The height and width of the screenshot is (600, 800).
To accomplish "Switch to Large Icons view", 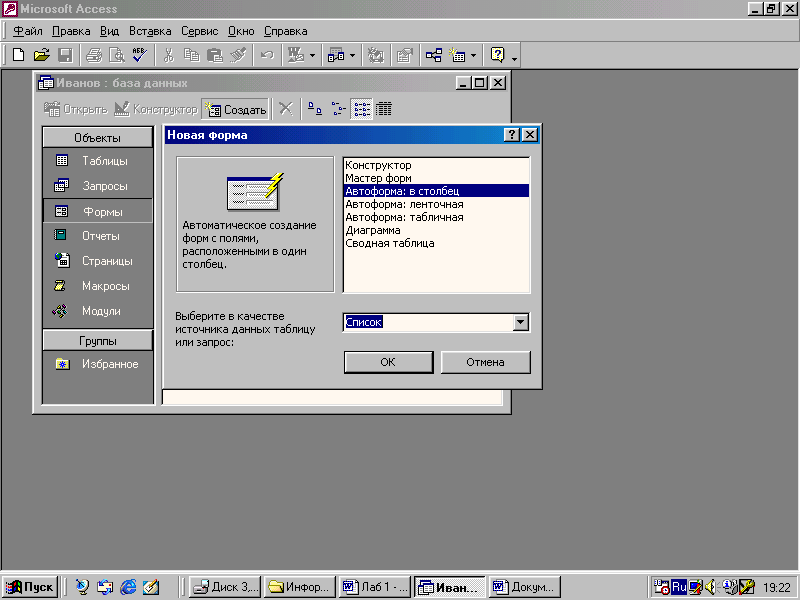I will (315, 109).
